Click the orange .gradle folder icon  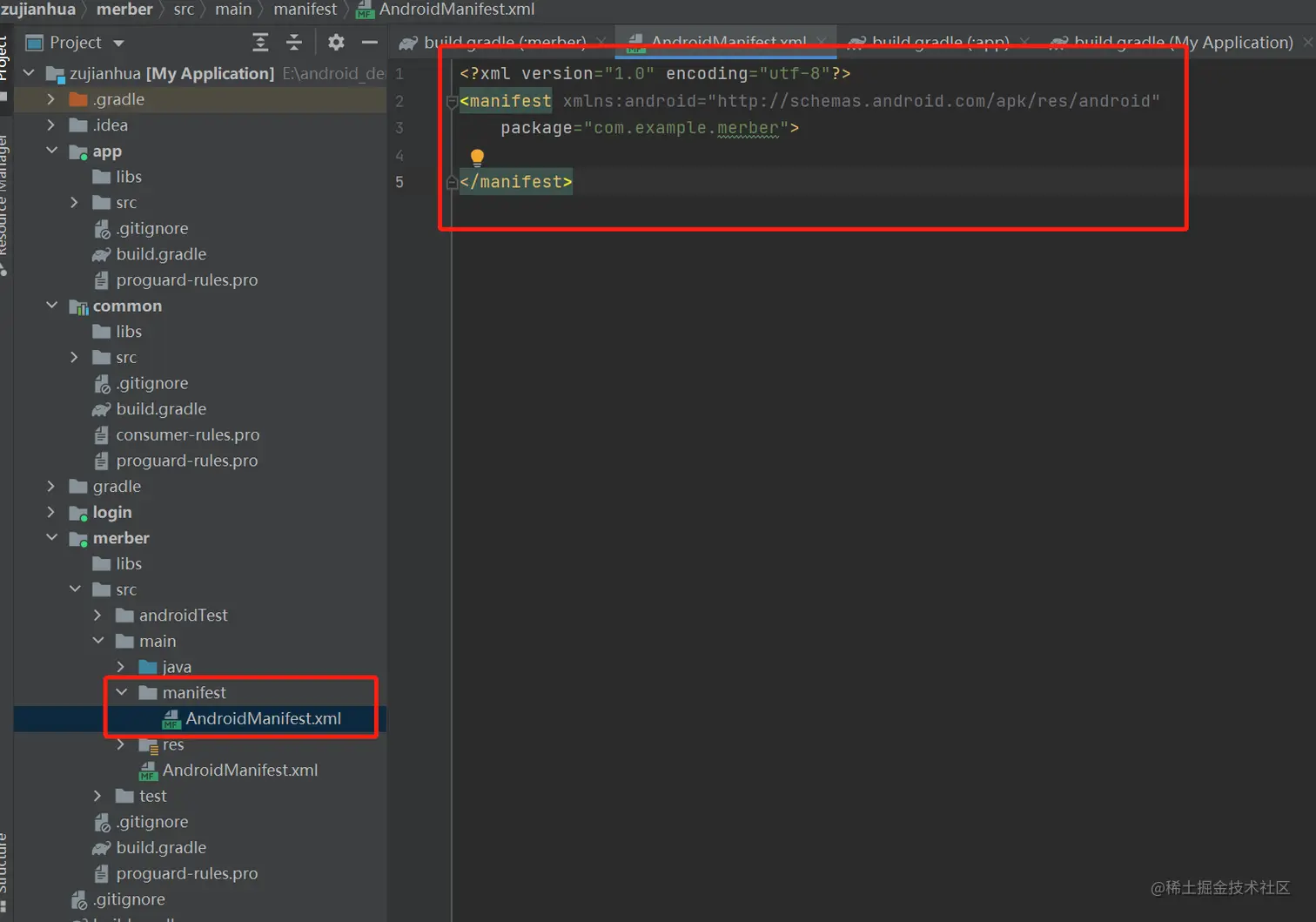pos(78,99)
